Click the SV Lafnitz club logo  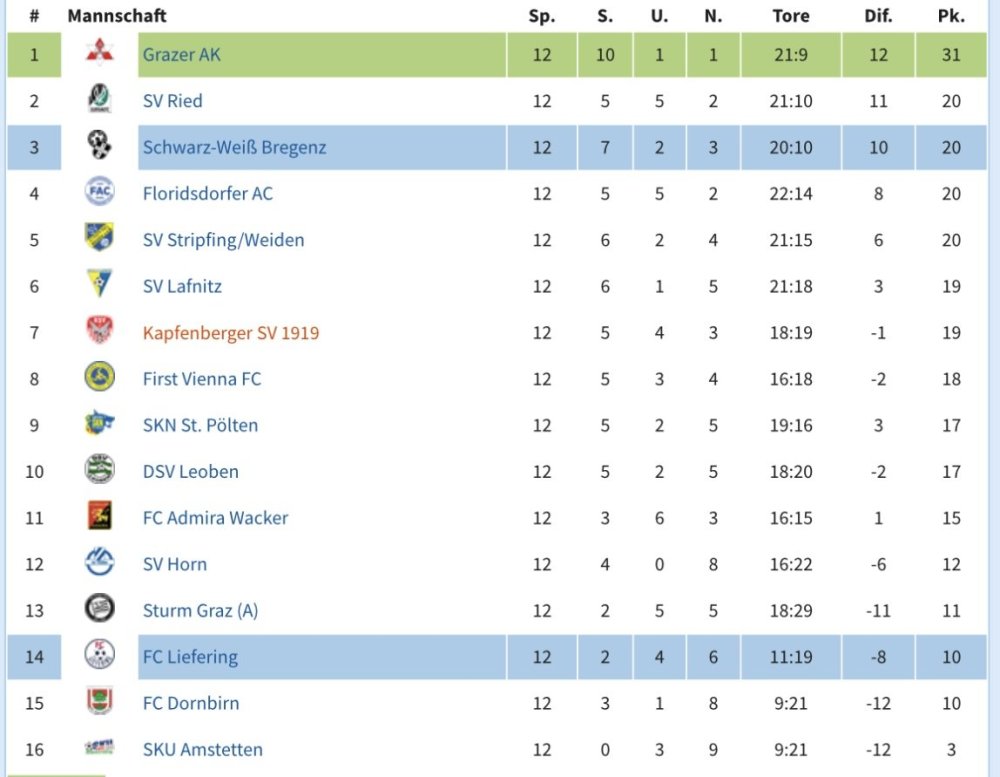[99, 285]
